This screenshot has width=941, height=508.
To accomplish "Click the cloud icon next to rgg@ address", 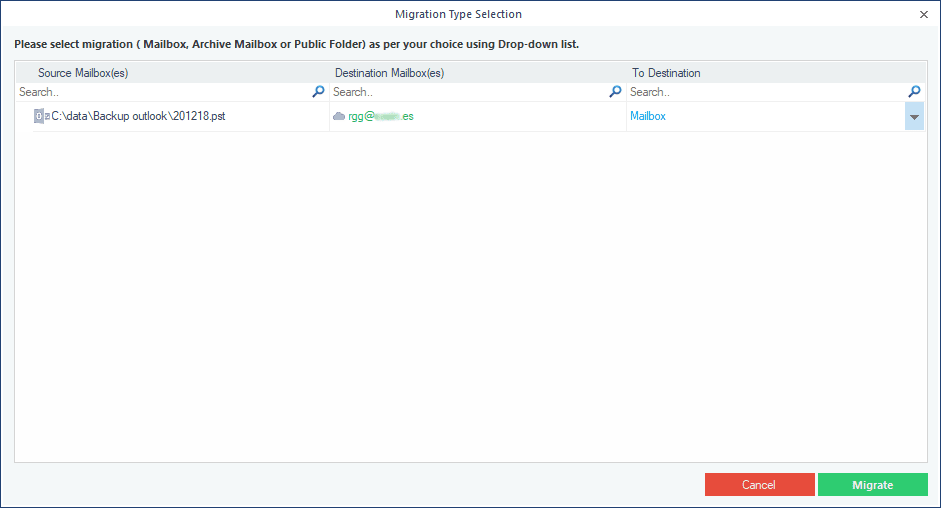I will coord(339,116).
